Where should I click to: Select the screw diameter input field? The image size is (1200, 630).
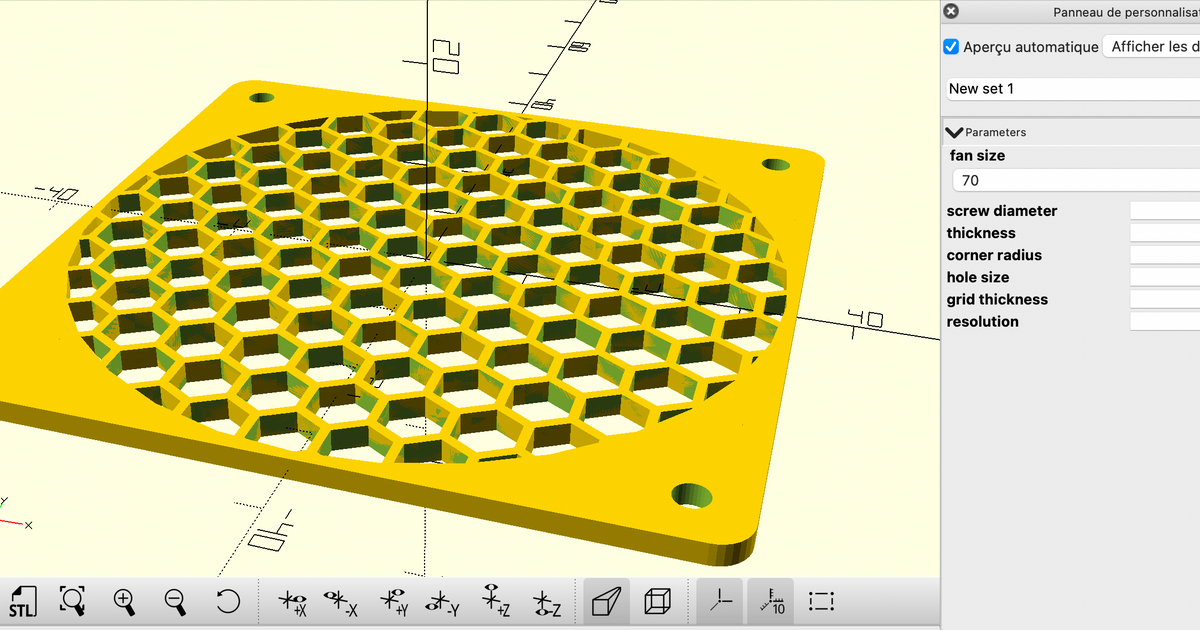tap(1164, 210)
